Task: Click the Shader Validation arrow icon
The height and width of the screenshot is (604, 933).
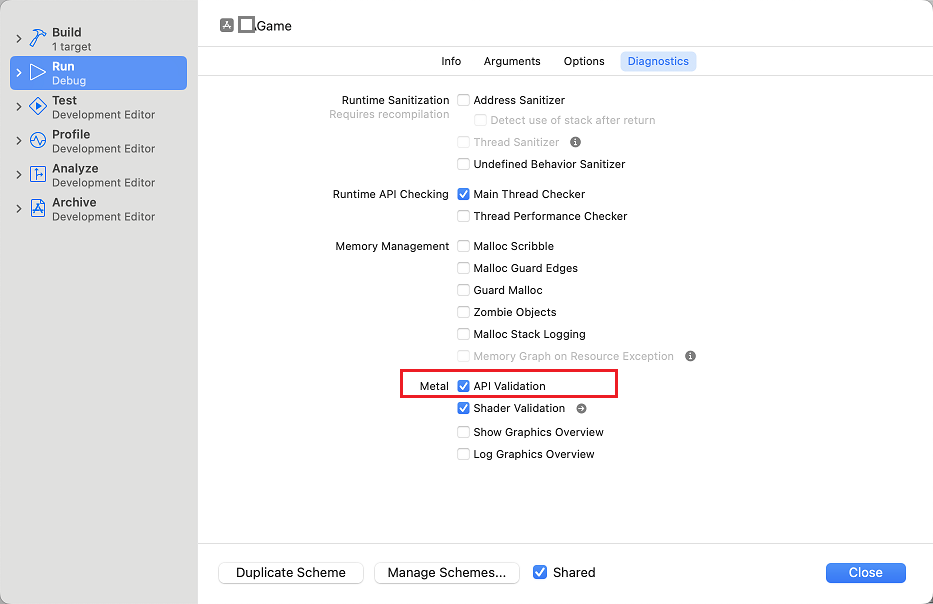Action: (581, 408)
